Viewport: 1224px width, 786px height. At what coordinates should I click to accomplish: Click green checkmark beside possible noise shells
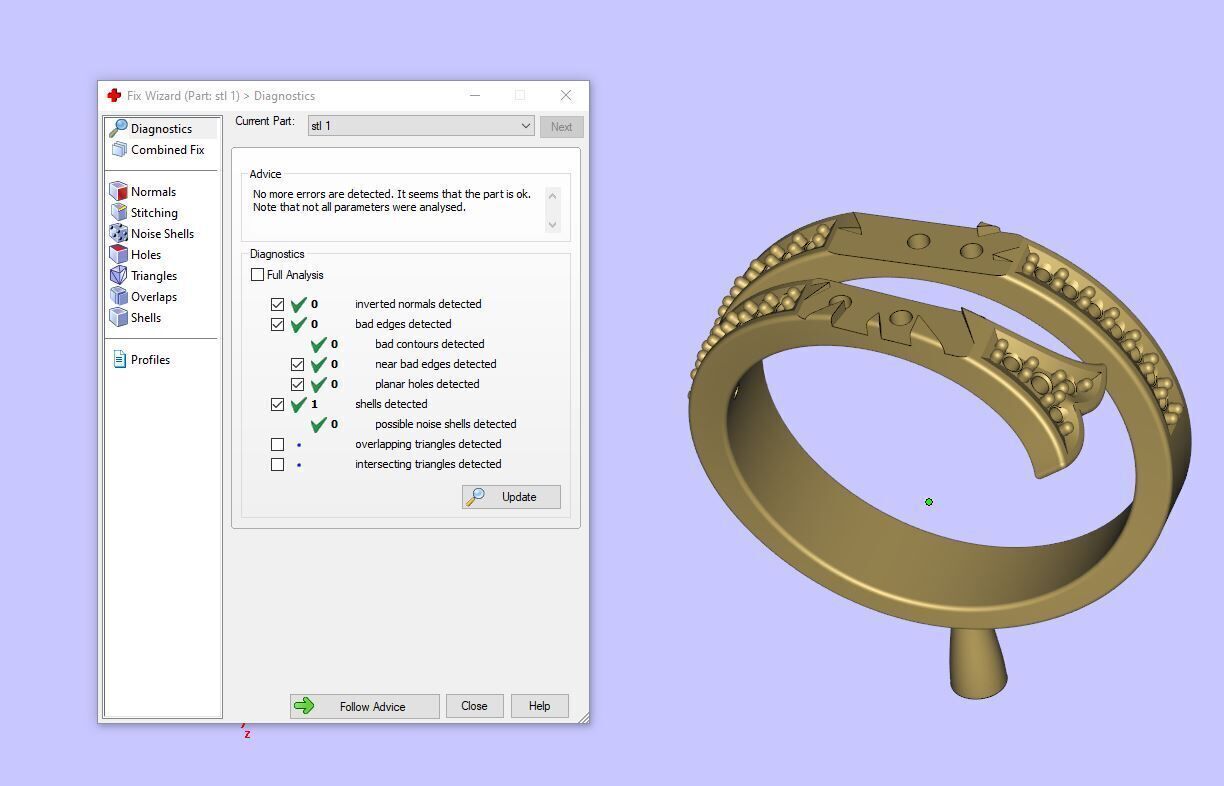click(318, 424)
